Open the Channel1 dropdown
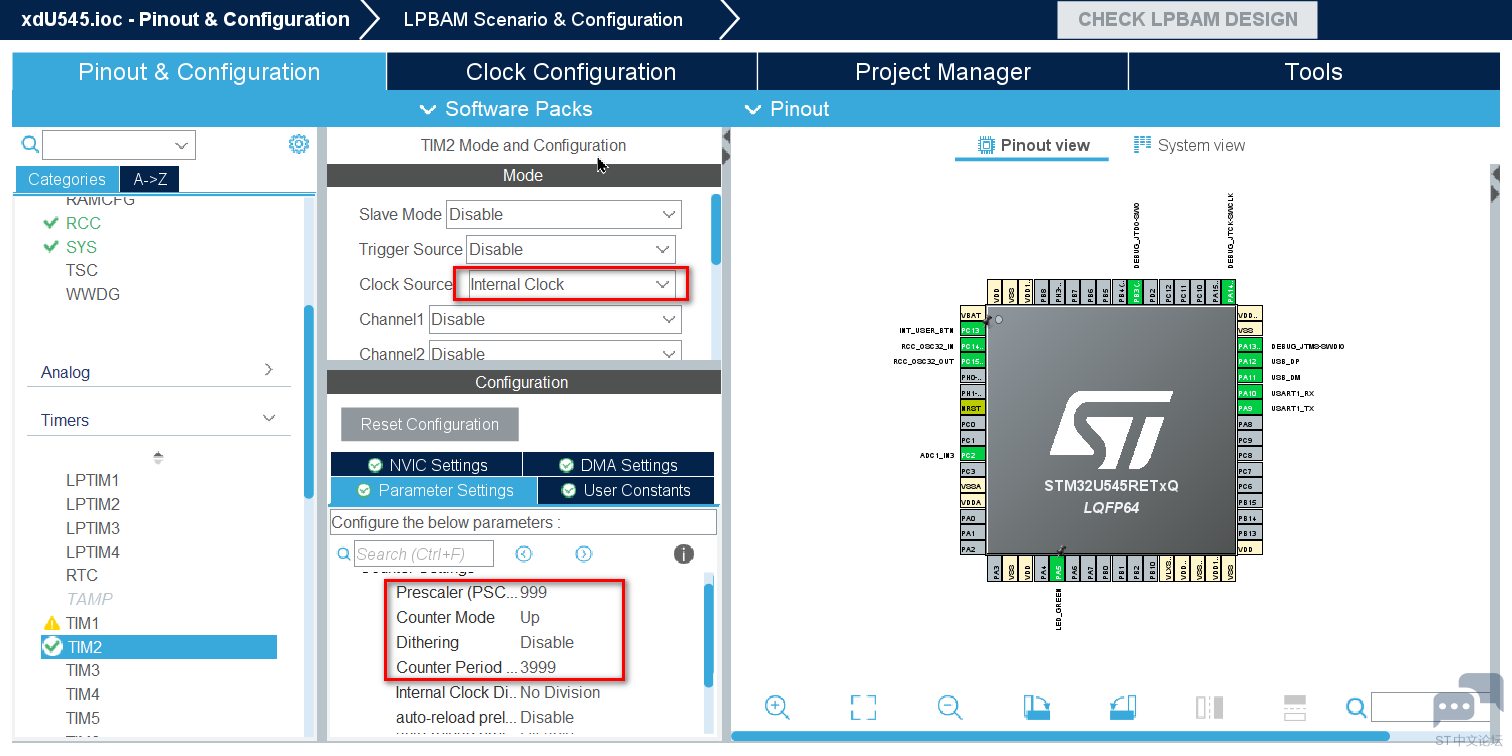The width and height of the screenshot is (1512, 756). pyautogui.click(x=555, y=319)
